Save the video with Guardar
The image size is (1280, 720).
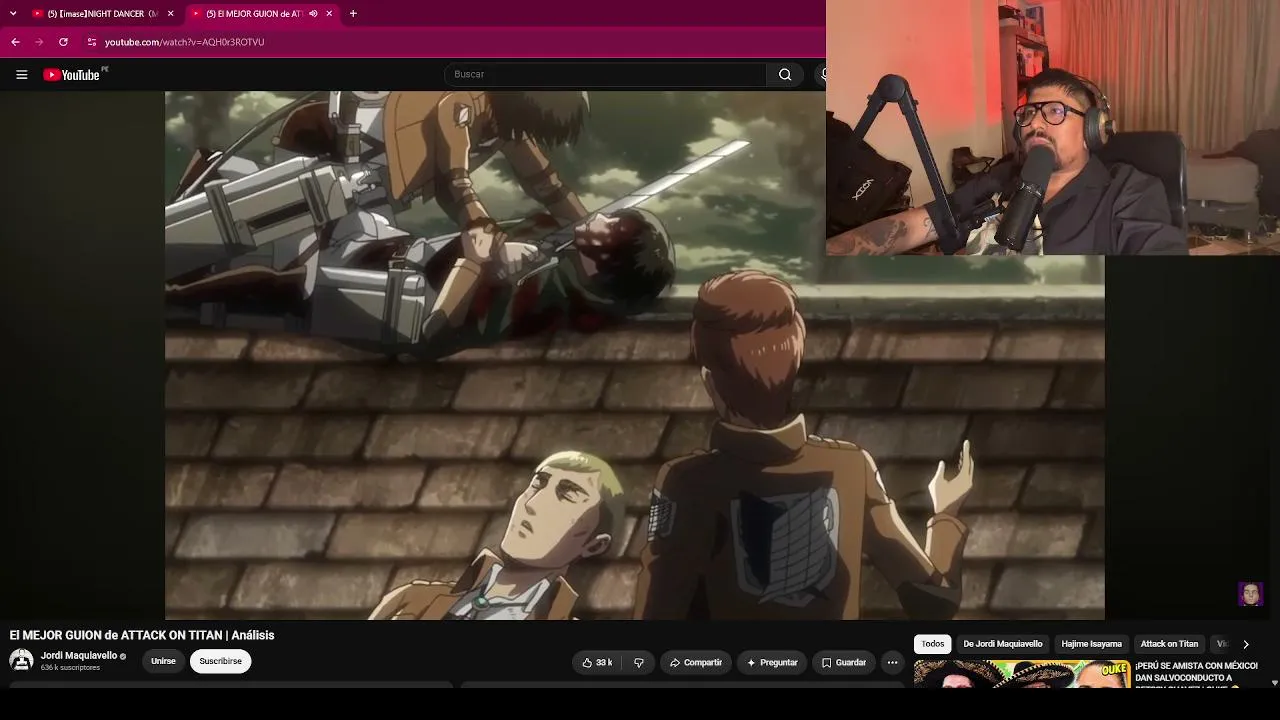click(x=844, y=662)
